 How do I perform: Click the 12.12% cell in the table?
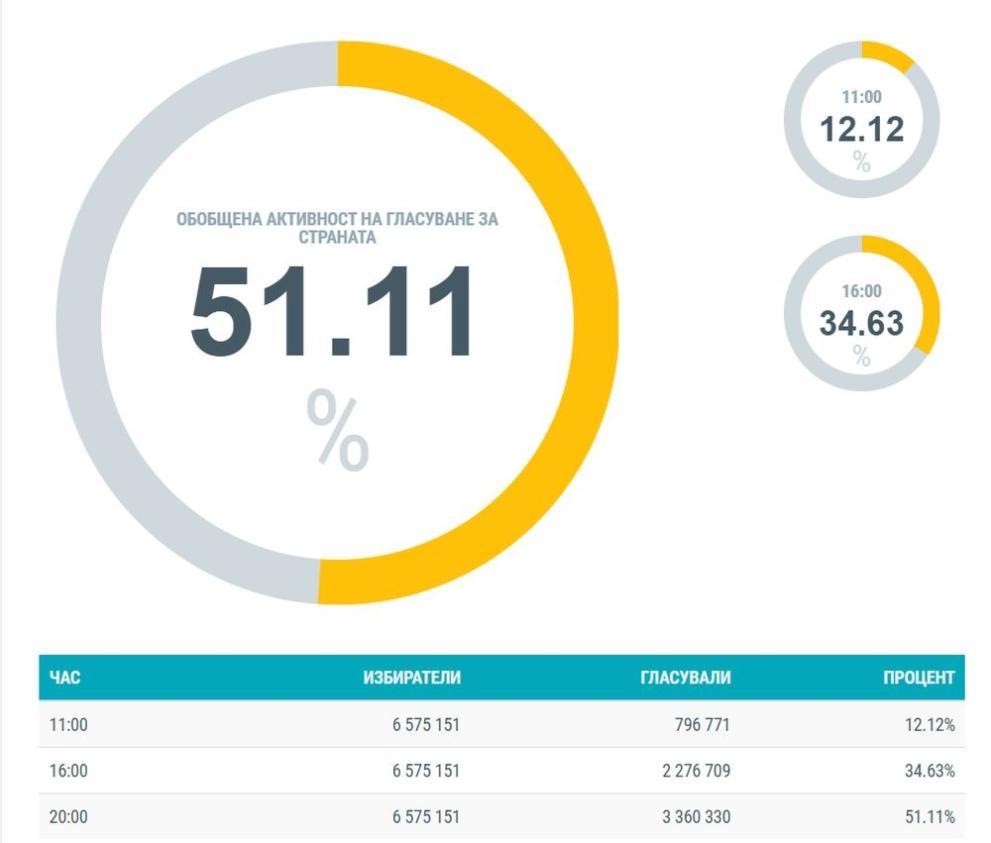click(x=929, y=725)
